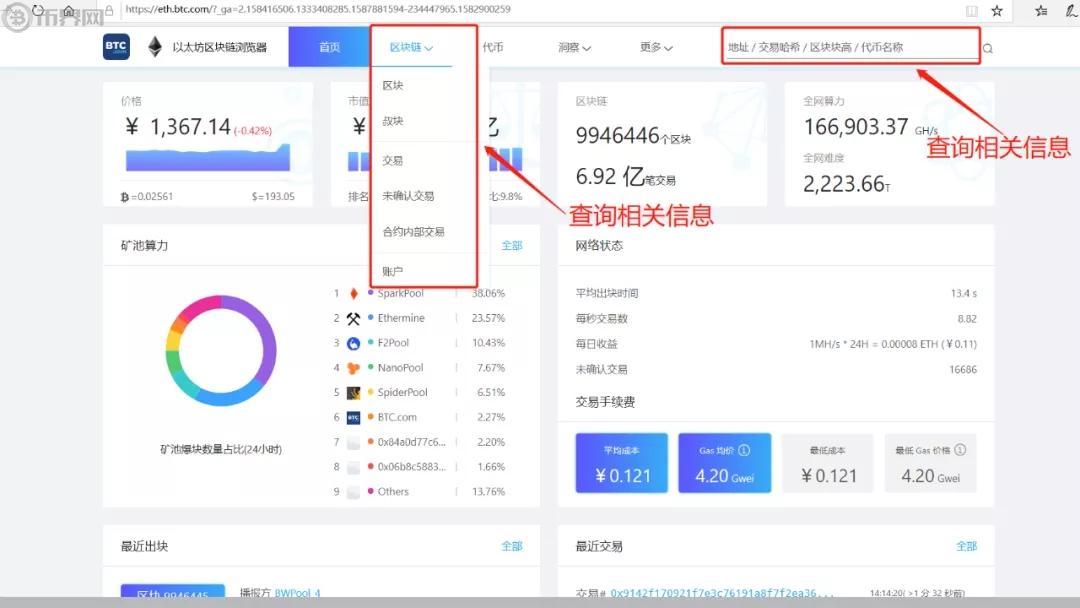
Task: Select 合约内部交易 from the dropdown
Action: (413, 231)
